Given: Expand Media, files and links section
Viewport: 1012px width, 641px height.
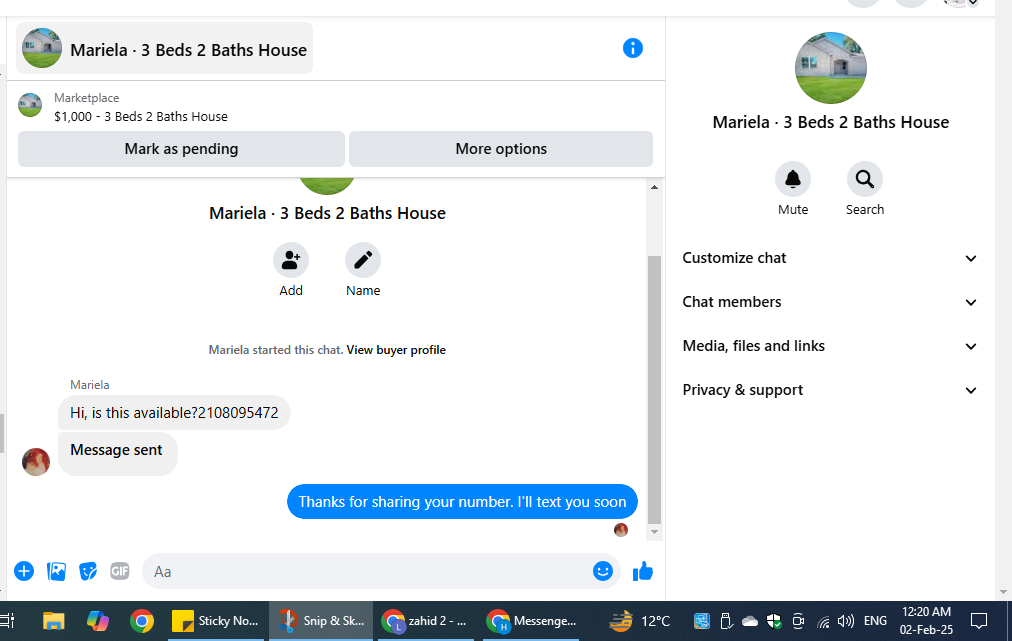Looking at the screenshot, I should pyautogui.click(x=829, y=346).
